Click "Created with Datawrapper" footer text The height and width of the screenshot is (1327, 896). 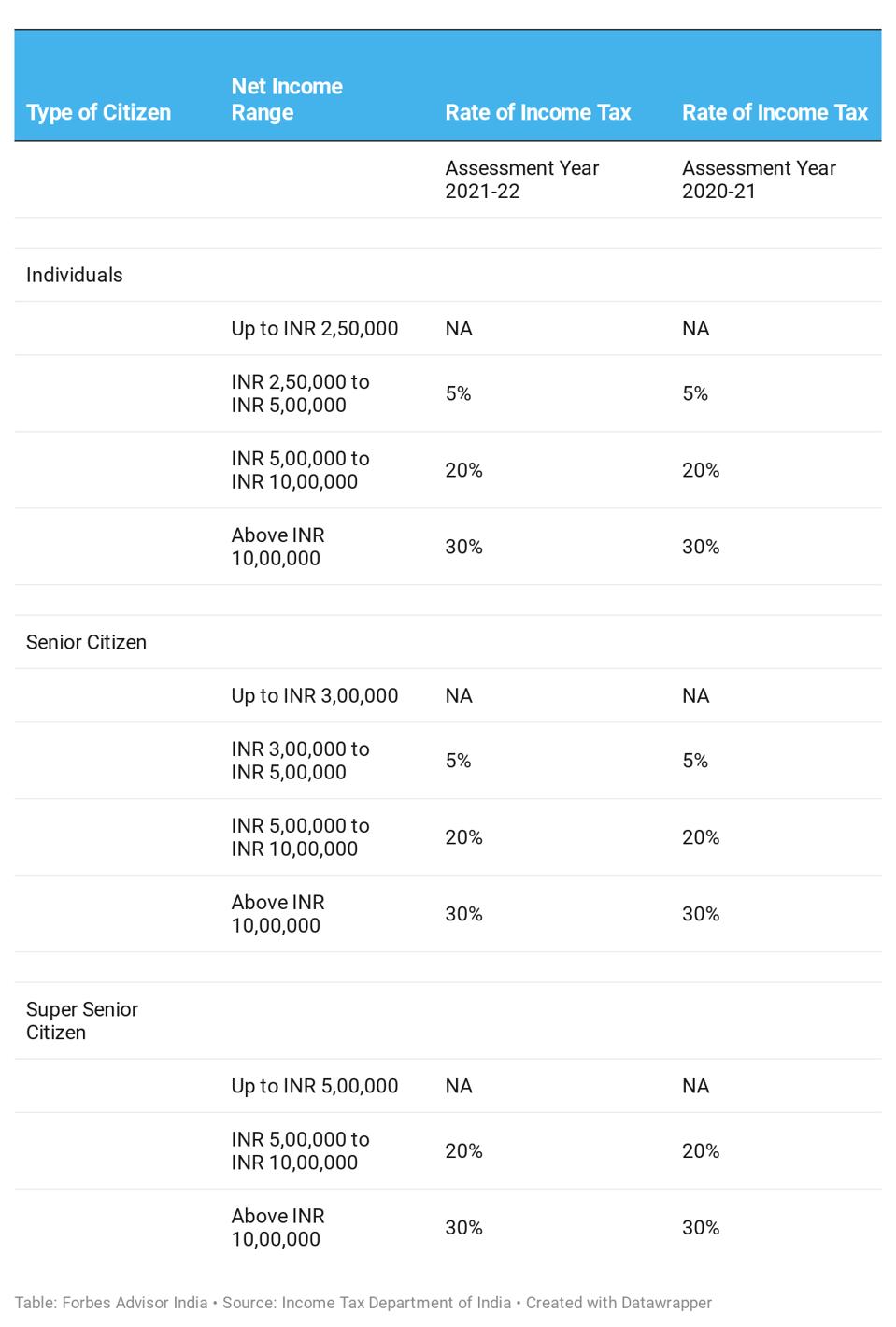619,1303
